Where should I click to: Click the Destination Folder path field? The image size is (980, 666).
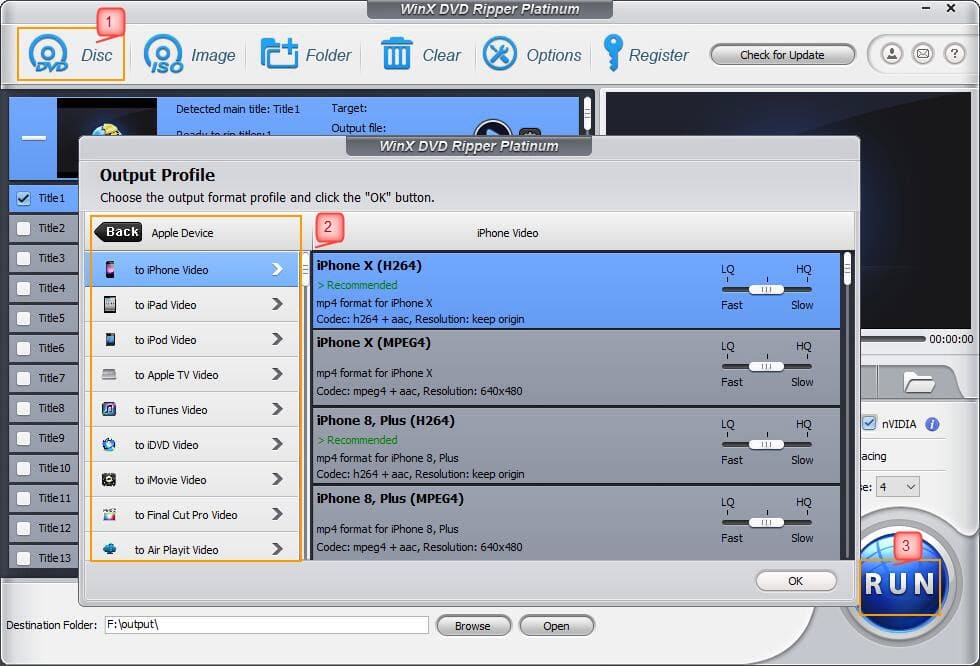[266, 625]
